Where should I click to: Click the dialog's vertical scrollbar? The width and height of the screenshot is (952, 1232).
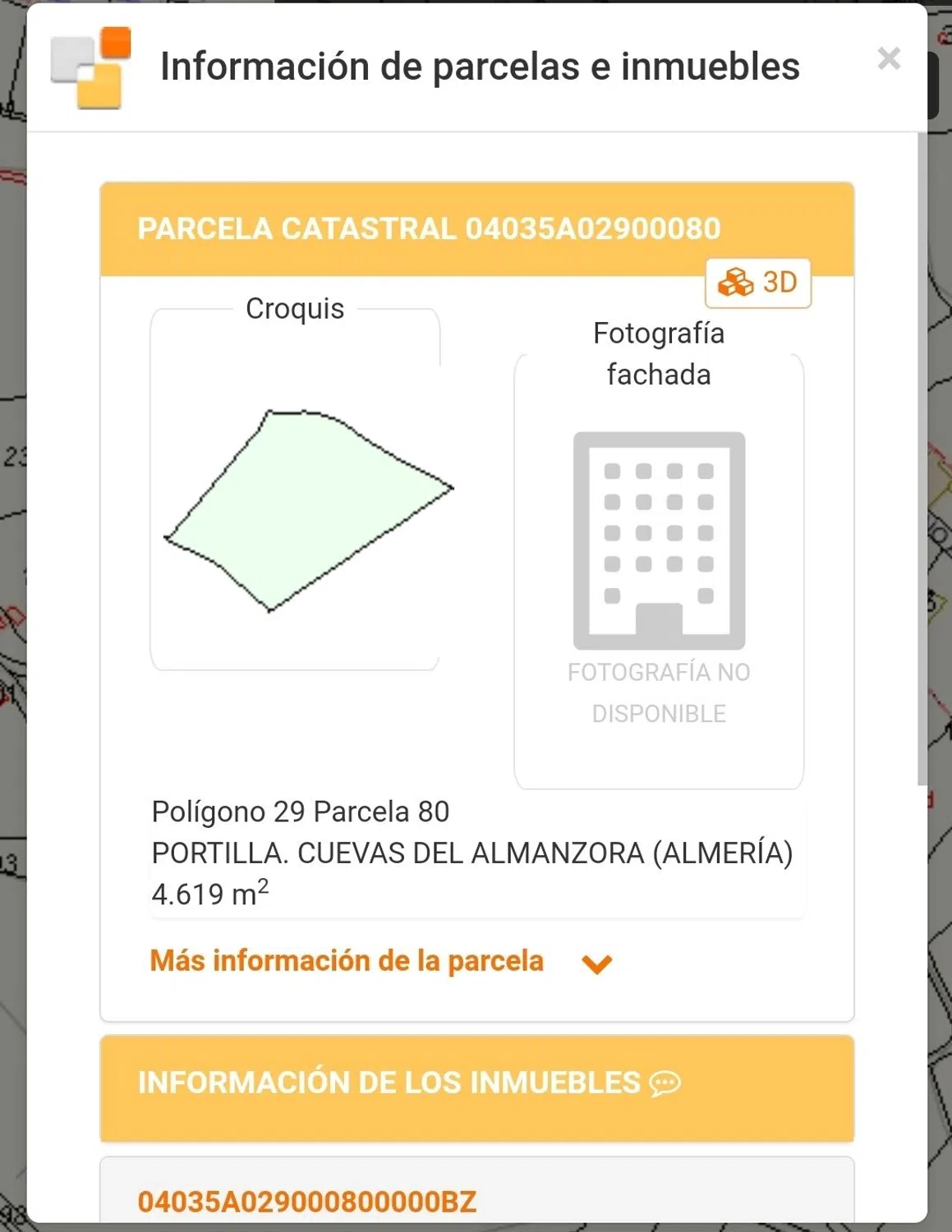922,460
